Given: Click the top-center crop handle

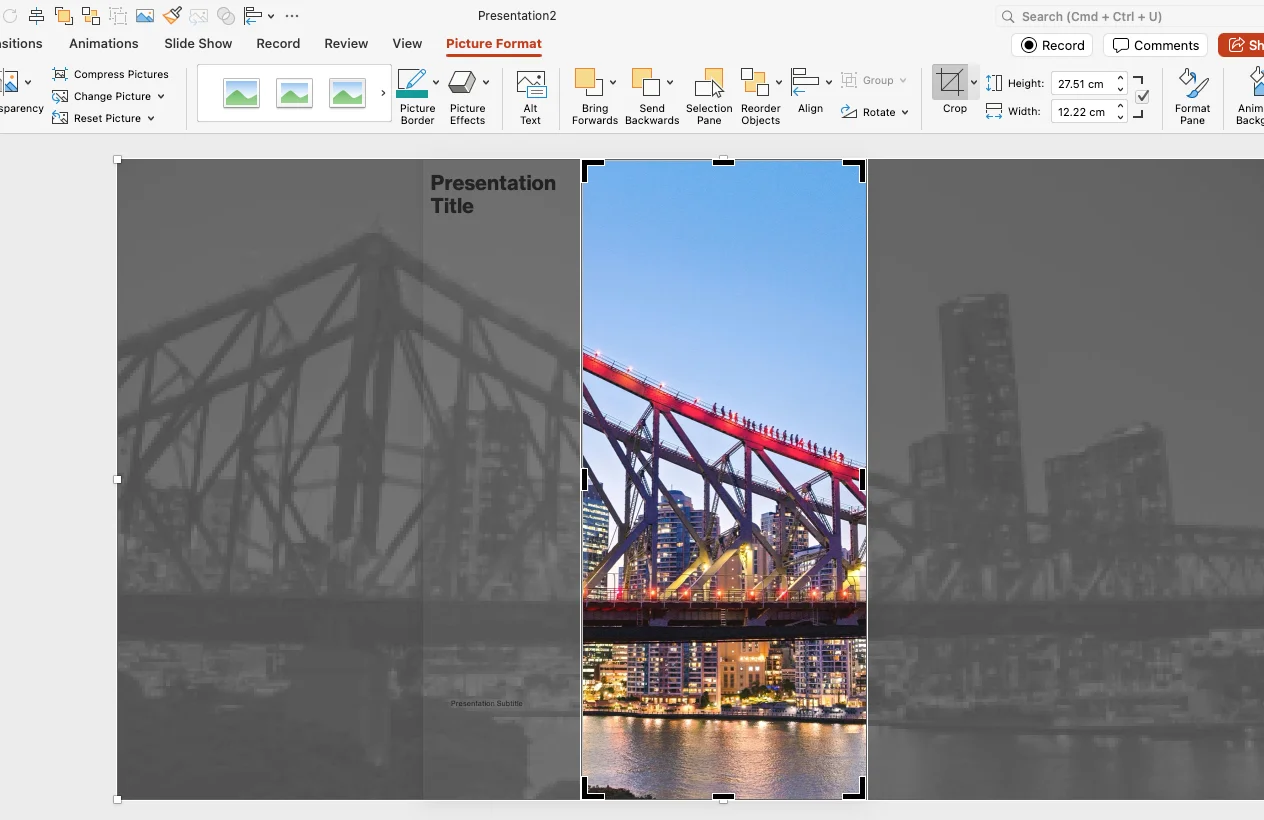Looking at the screenshot, I should coord(723,162).
